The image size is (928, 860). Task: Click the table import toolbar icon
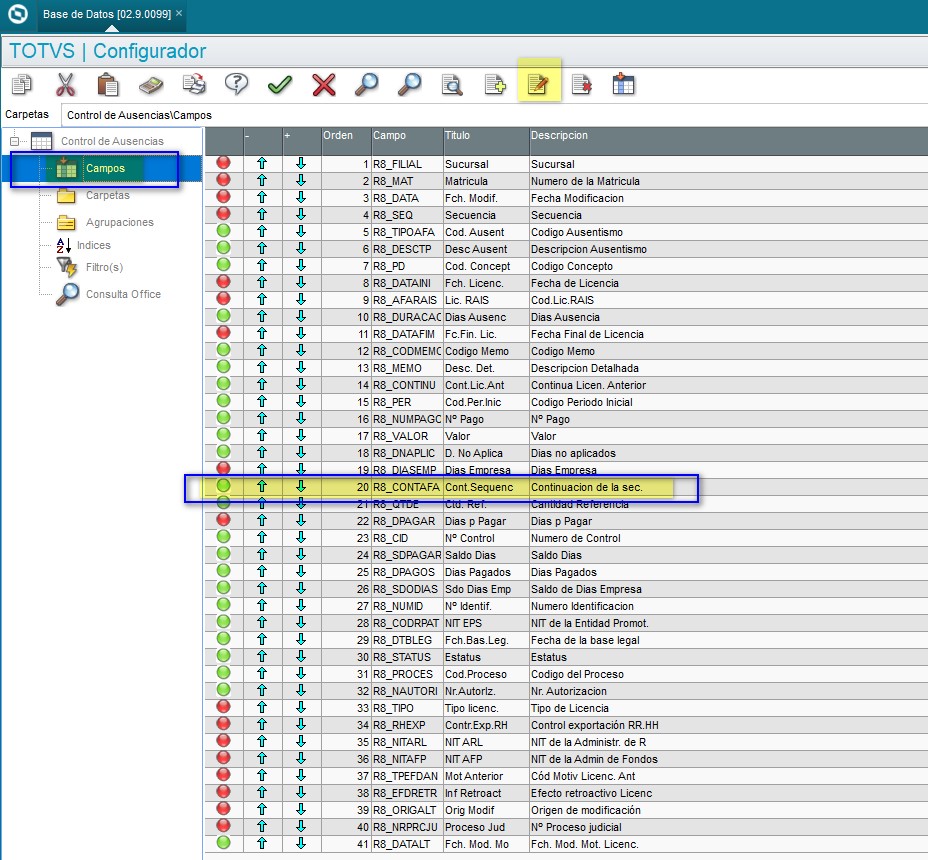click(x=623, y=84)
